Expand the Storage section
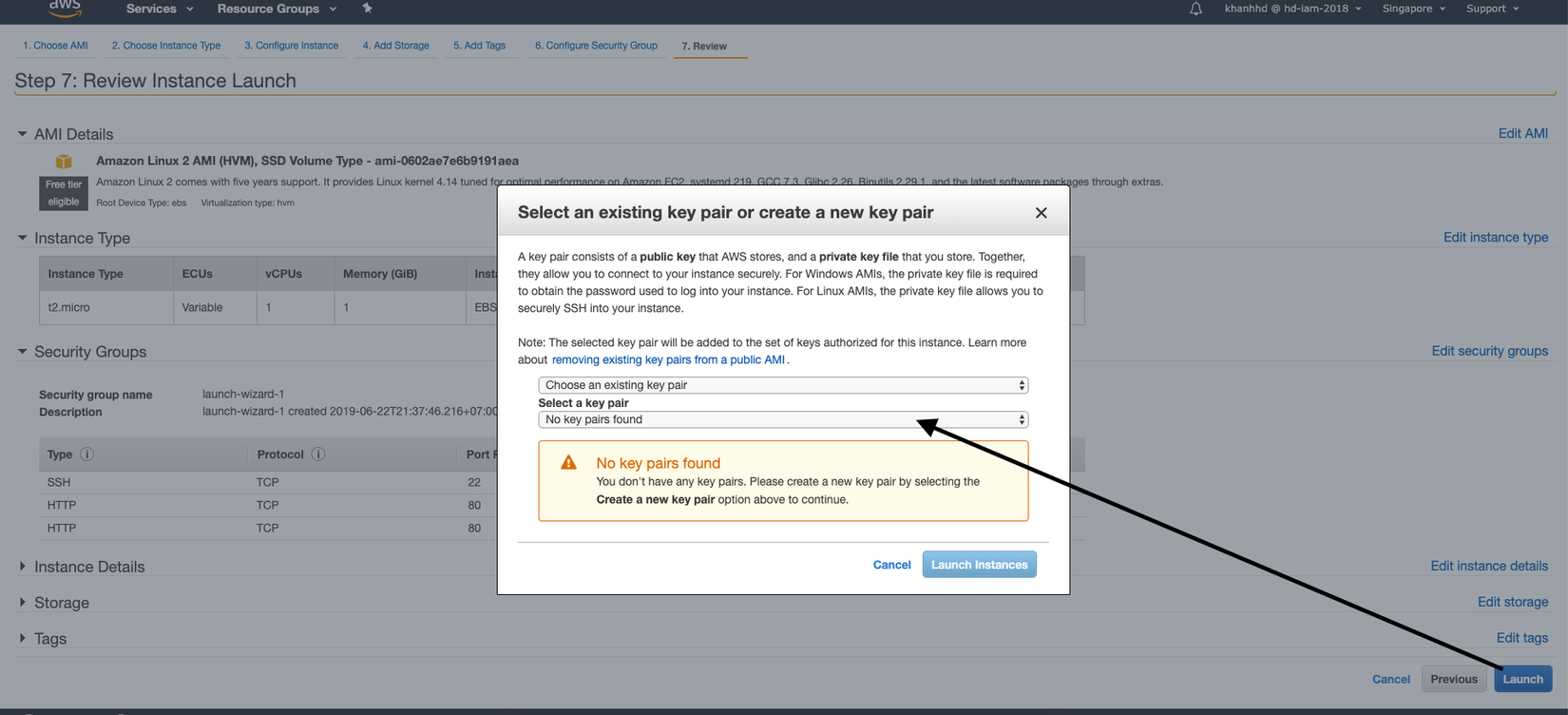 pyautogui.click(x=22, y=603)
